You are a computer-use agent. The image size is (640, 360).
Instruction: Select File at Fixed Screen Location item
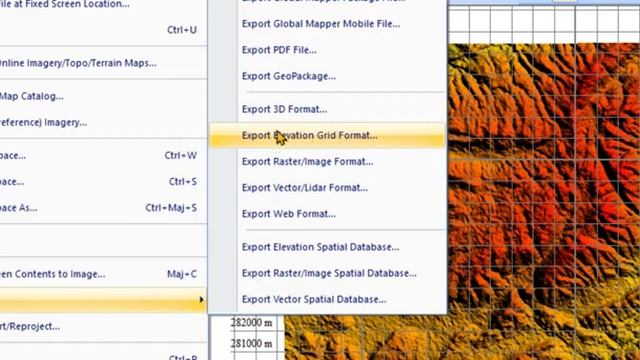point(103,4)
